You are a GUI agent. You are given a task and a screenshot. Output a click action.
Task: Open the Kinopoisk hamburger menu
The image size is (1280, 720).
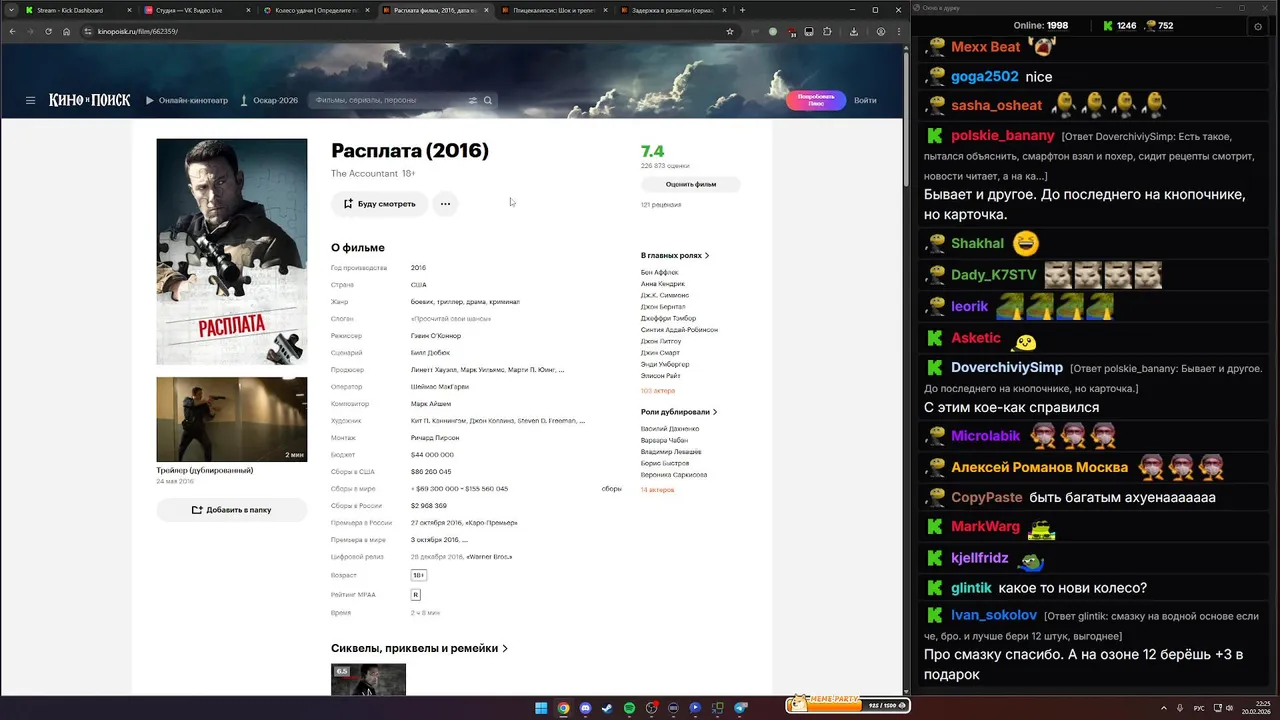tap(30, 100)
